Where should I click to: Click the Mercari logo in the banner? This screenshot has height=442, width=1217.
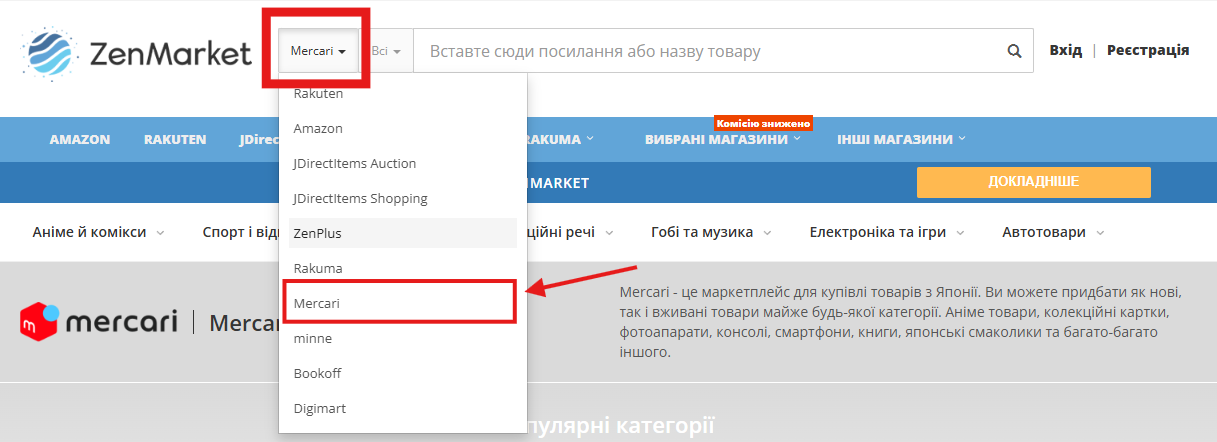coord(98,321)
